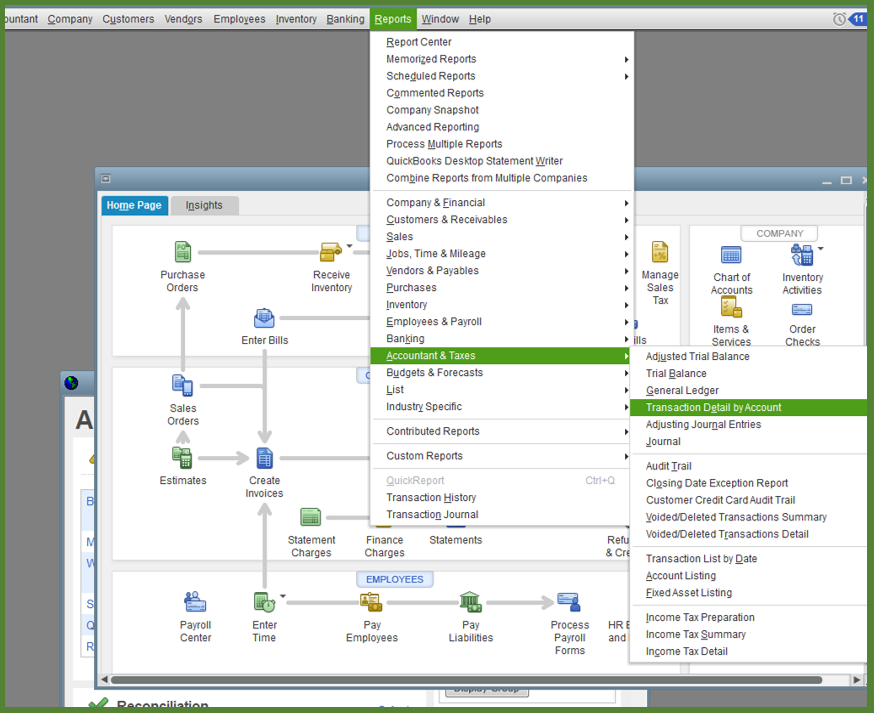The image size is (874, 713).
Task: Select Trial Balance report
Action: 676,374
